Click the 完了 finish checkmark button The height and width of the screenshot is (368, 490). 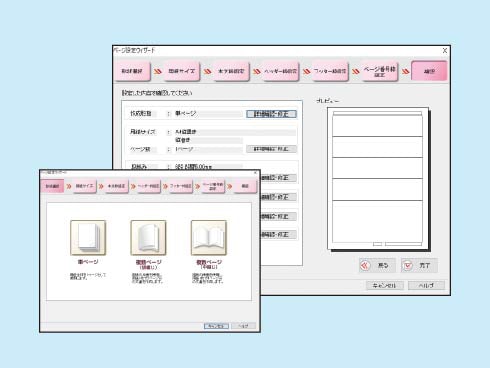[x=419, y=265]
